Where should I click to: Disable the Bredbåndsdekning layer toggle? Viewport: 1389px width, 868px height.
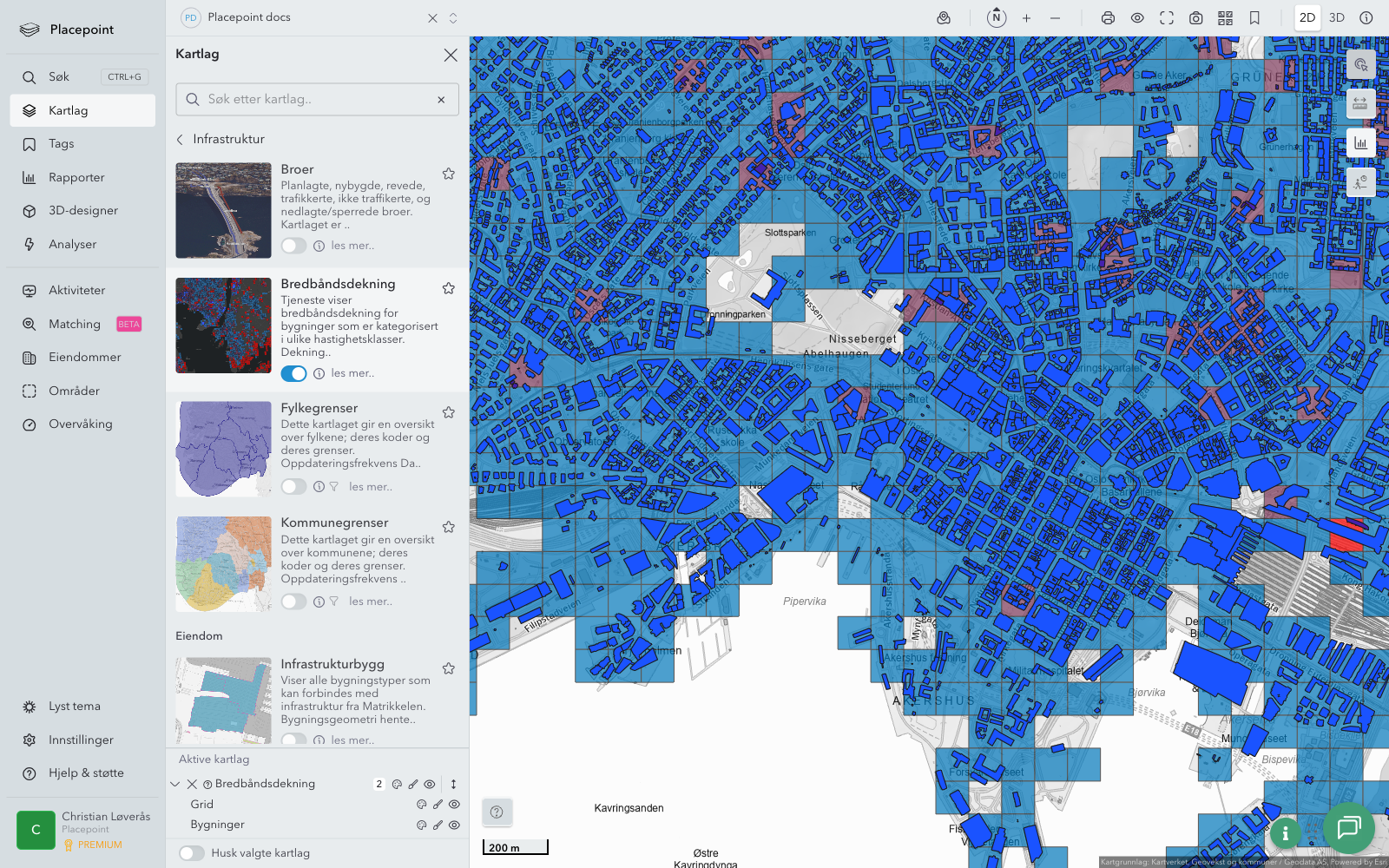pos(293,373)
